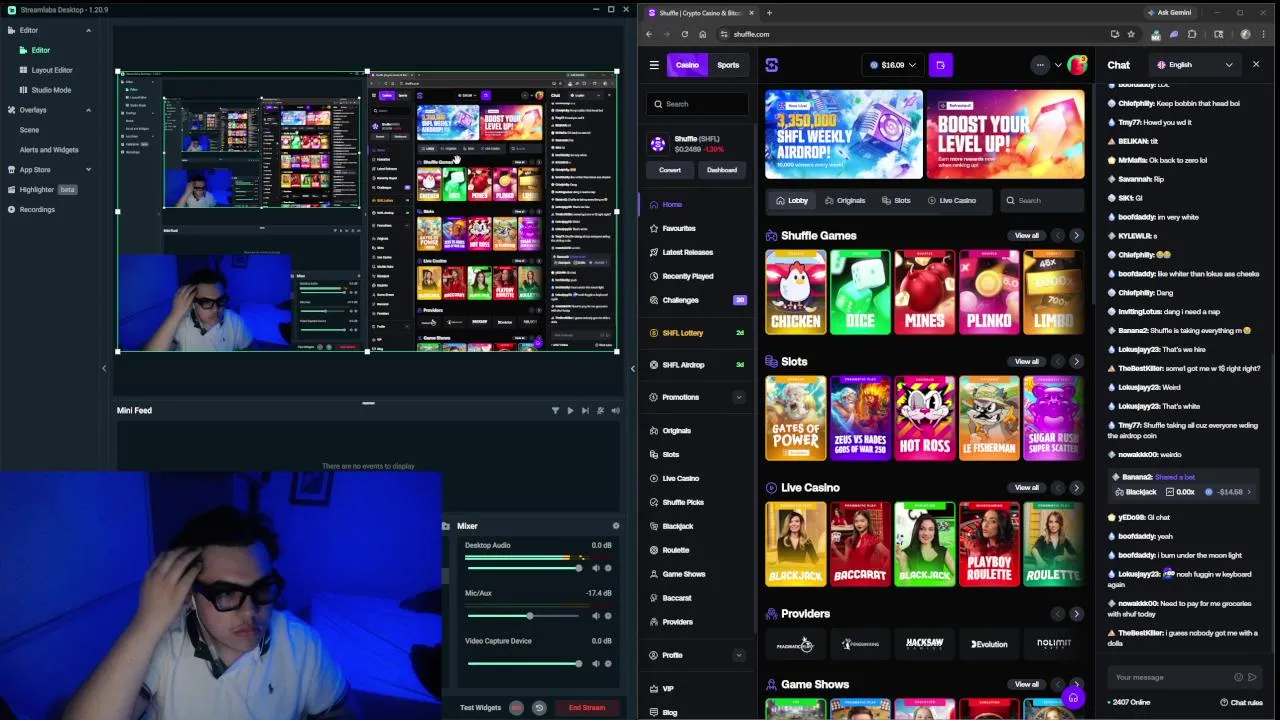Open the Chicken game thumbnail

796,292
